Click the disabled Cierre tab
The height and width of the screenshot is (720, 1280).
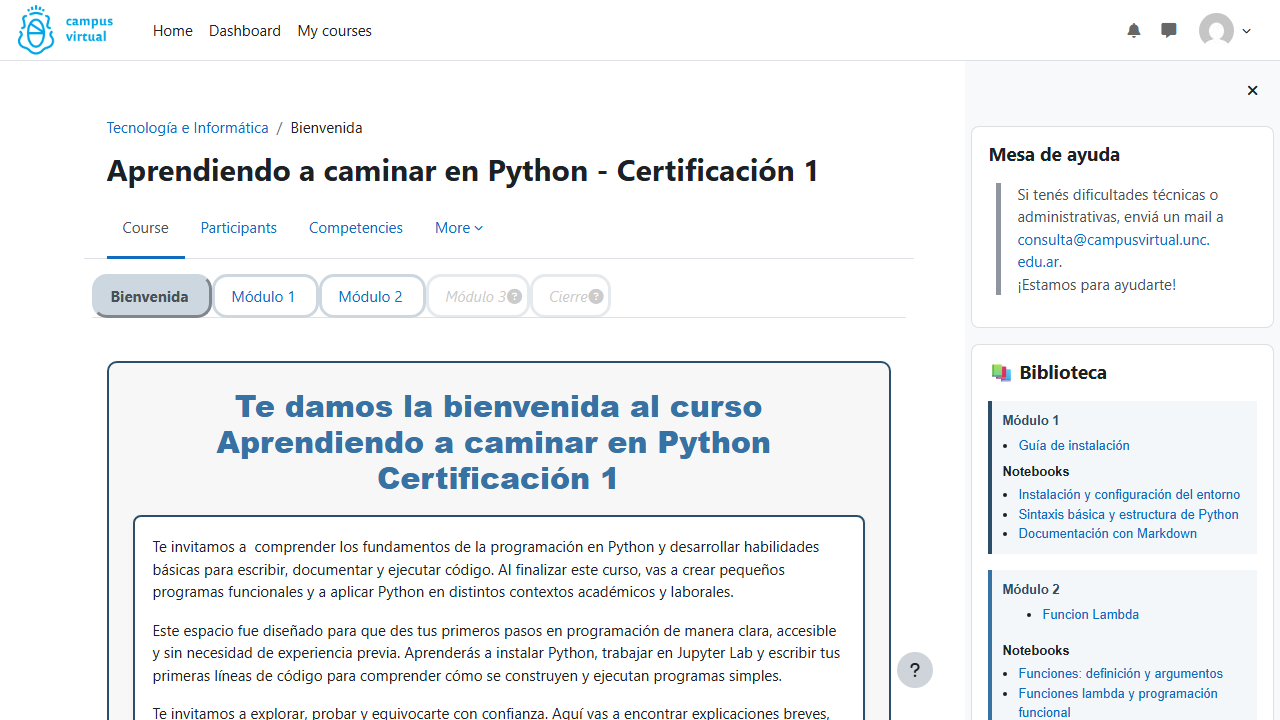click(569, 296)
